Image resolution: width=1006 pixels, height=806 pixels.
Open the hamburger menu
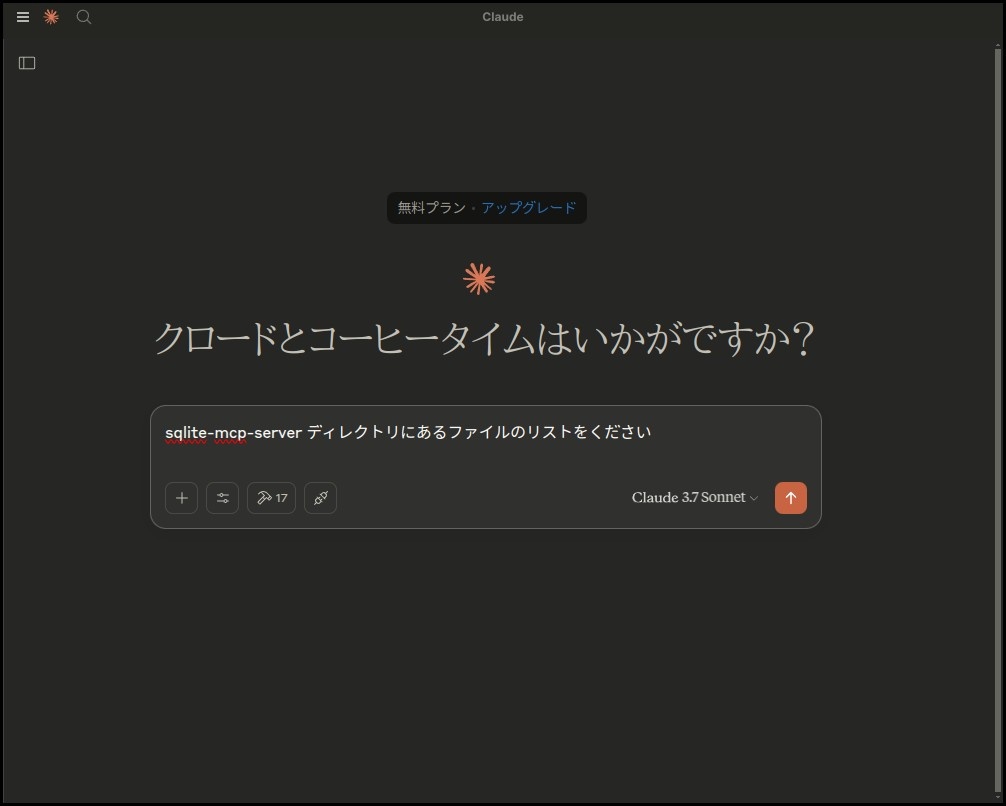(23, 17)
